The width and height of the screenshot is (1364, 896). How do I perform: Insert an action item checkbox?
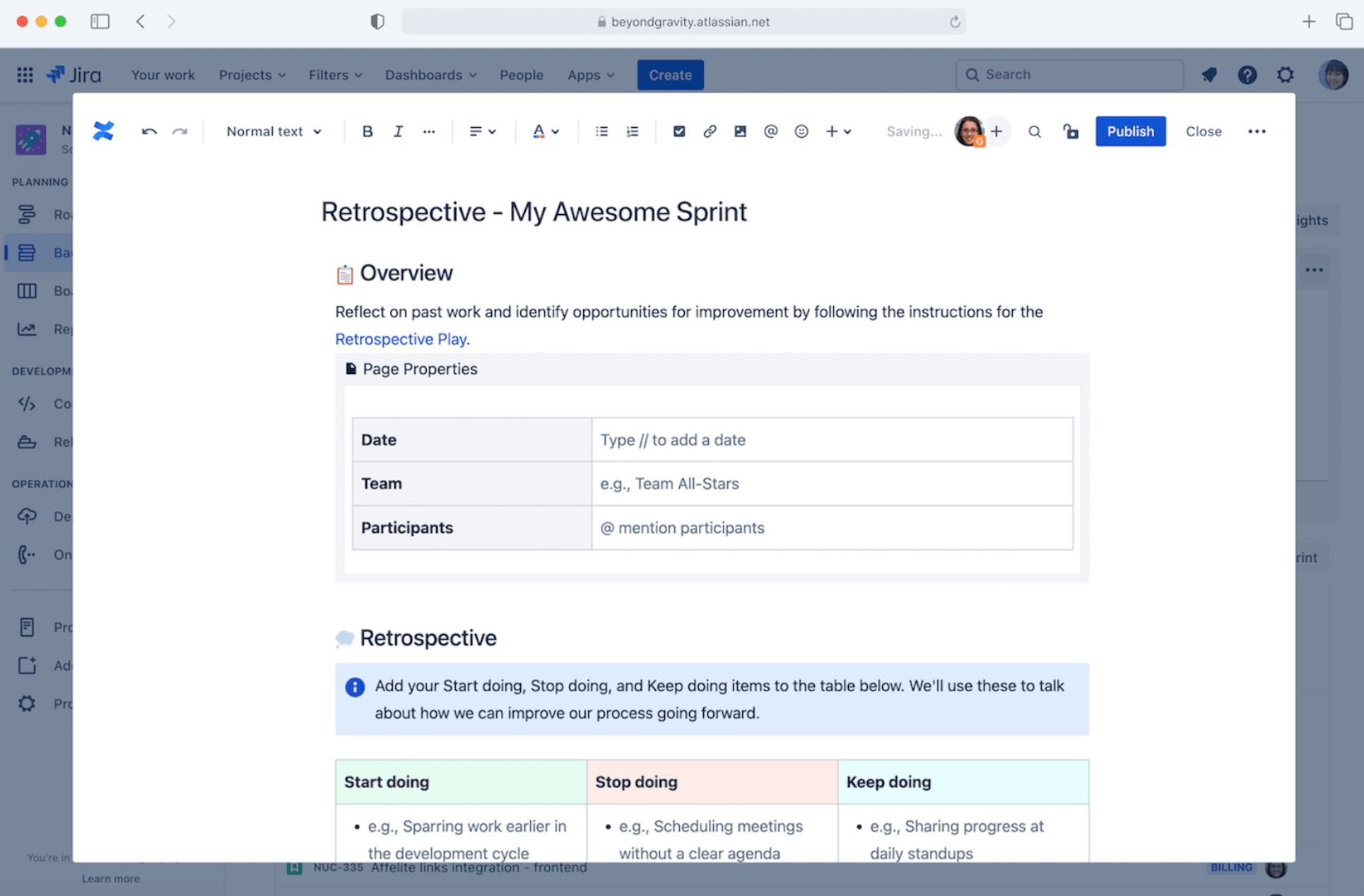tap(678, 131)
